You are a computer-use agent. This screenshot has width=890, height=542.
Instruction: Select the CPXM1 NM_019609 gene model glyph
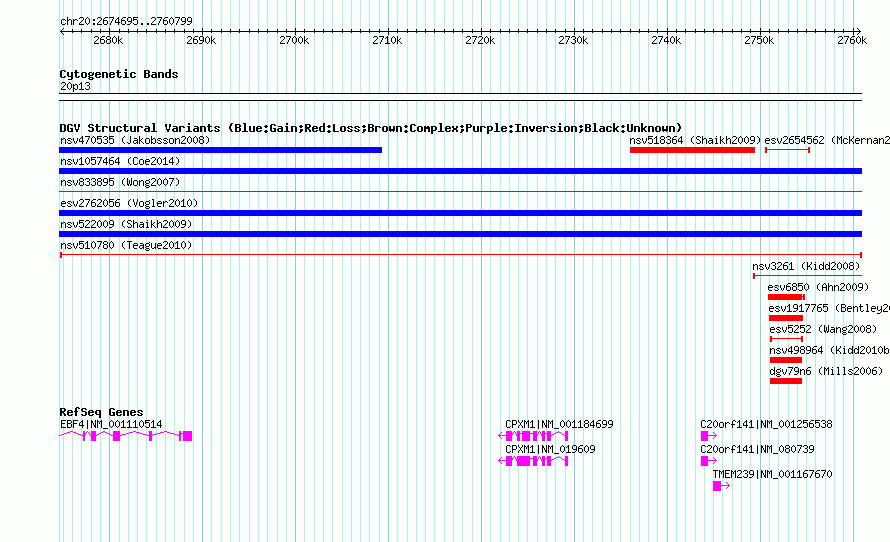(x=533, y=461)
